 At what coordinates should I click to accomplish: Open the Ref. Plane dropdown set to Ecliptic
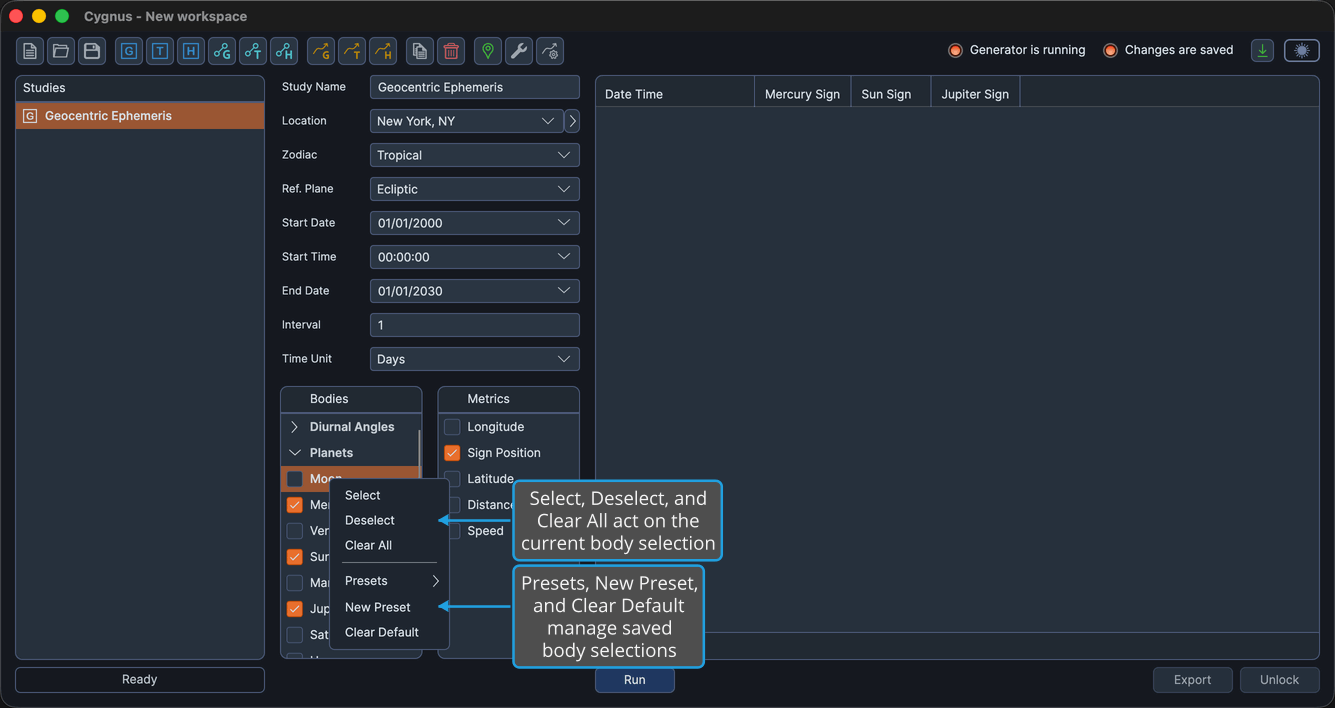pos(474,189)
